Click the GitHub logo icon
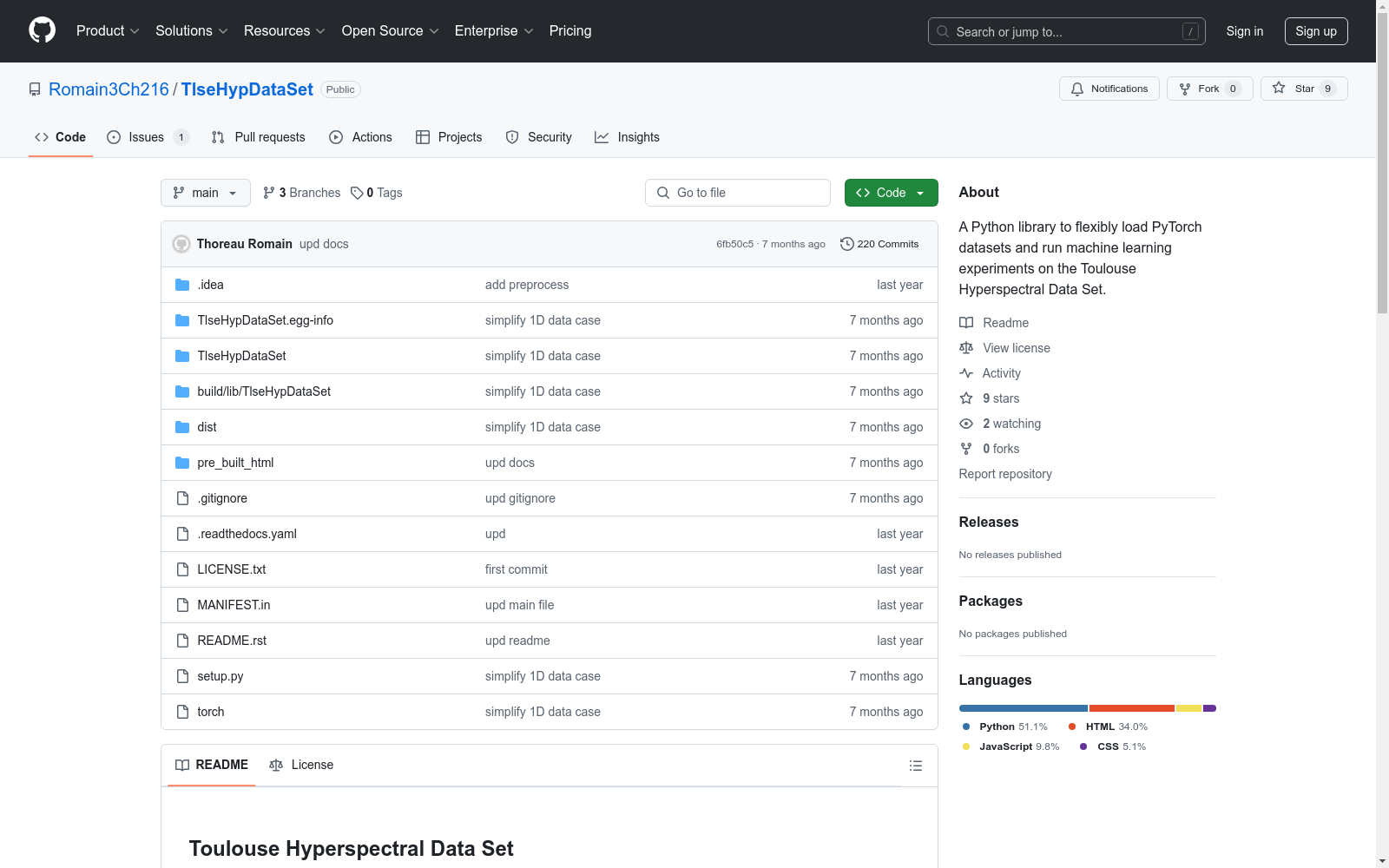 (x=42, y=30)
